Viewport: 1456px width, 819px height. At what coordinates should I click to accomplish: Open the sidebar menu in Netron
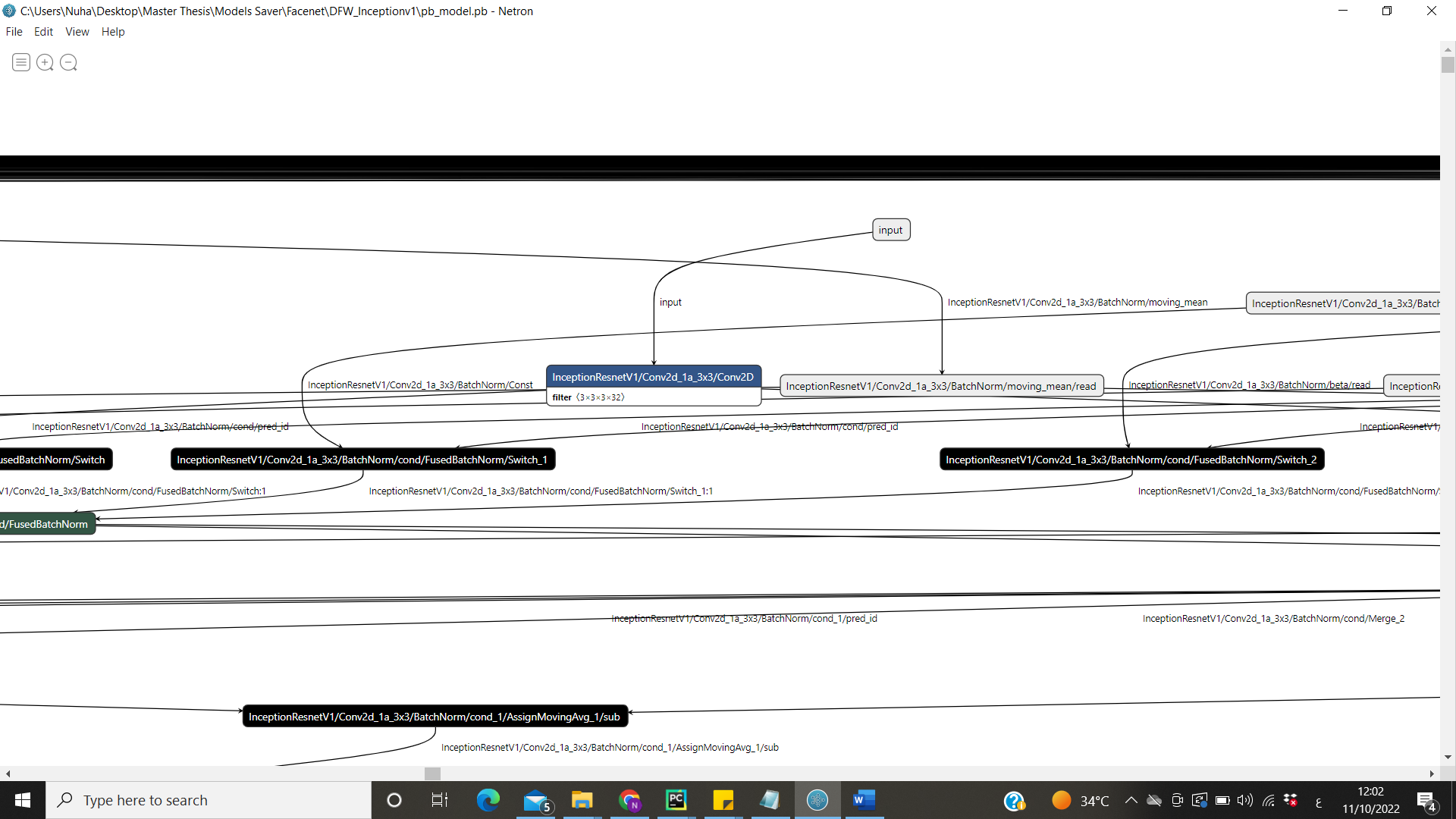[20, 62]
